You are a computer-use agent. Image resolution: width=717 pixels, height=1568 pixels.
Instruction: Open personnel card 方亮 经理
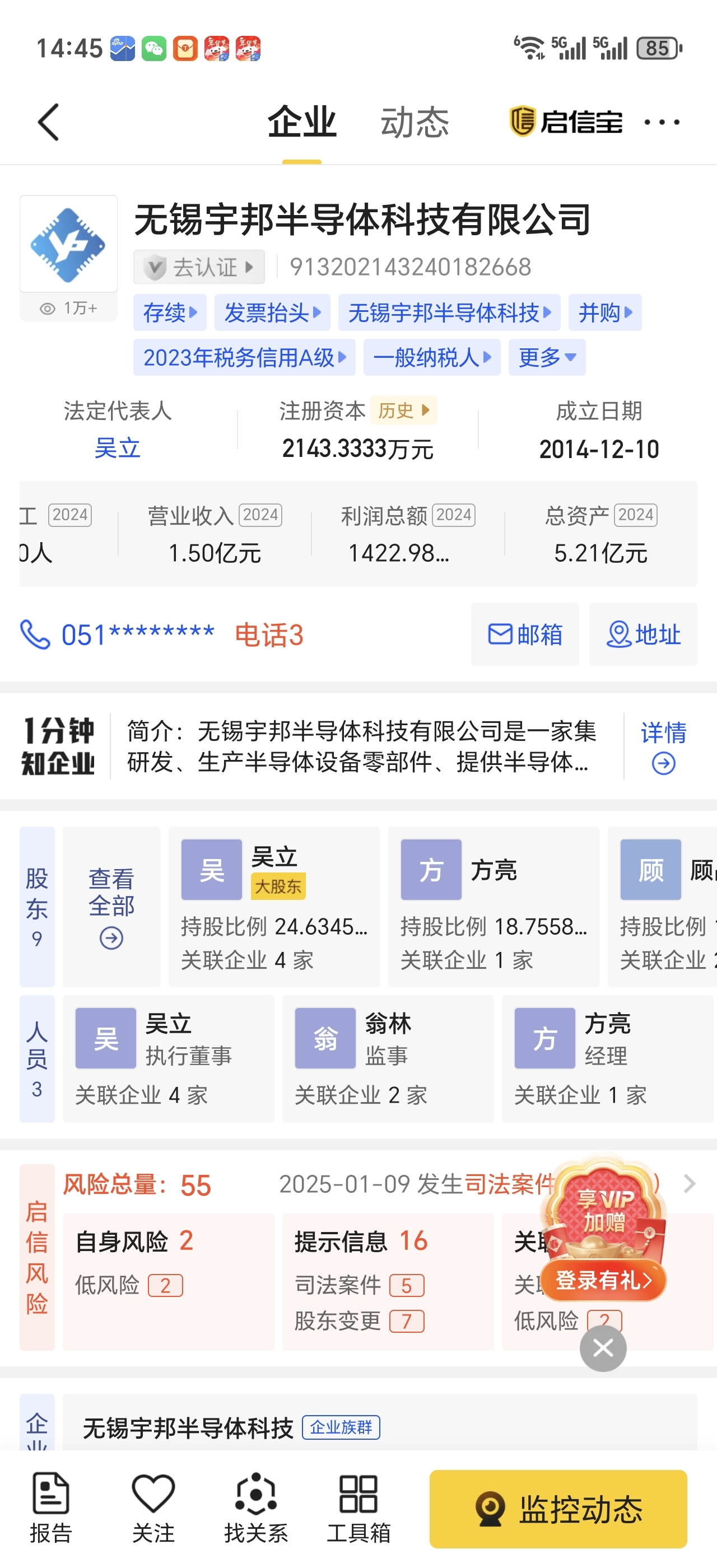[607, 1058]
